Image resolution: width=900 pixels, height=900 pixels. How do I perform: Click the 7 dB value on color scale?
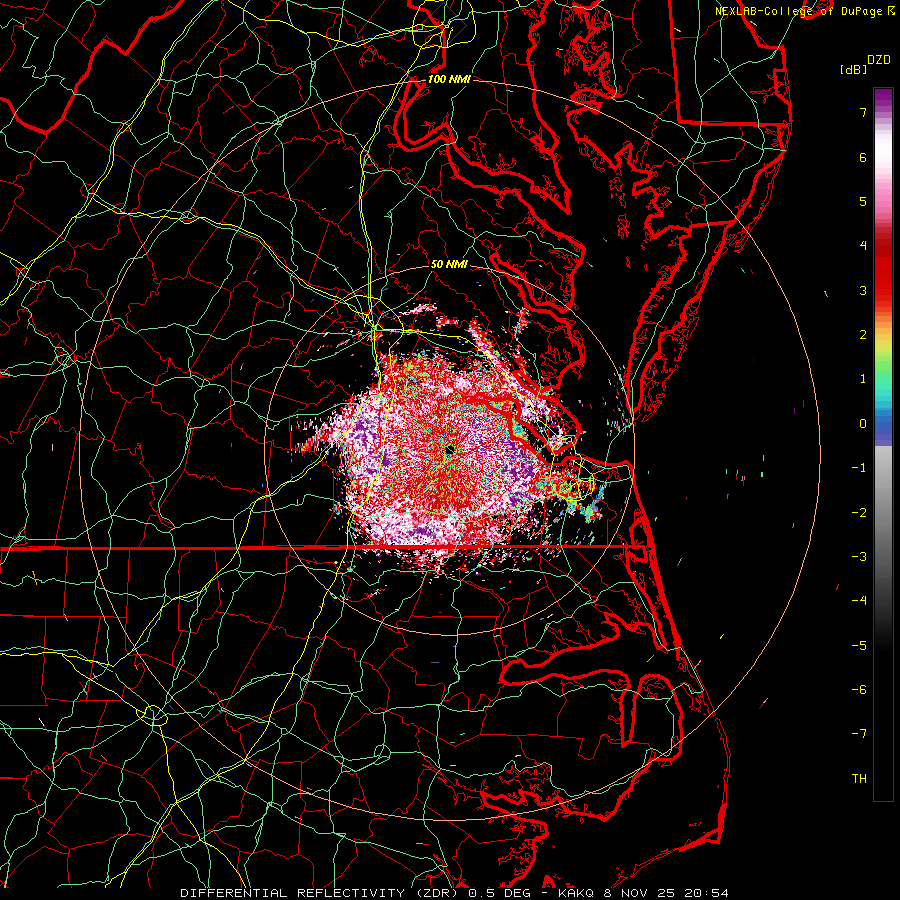(863, 112)
